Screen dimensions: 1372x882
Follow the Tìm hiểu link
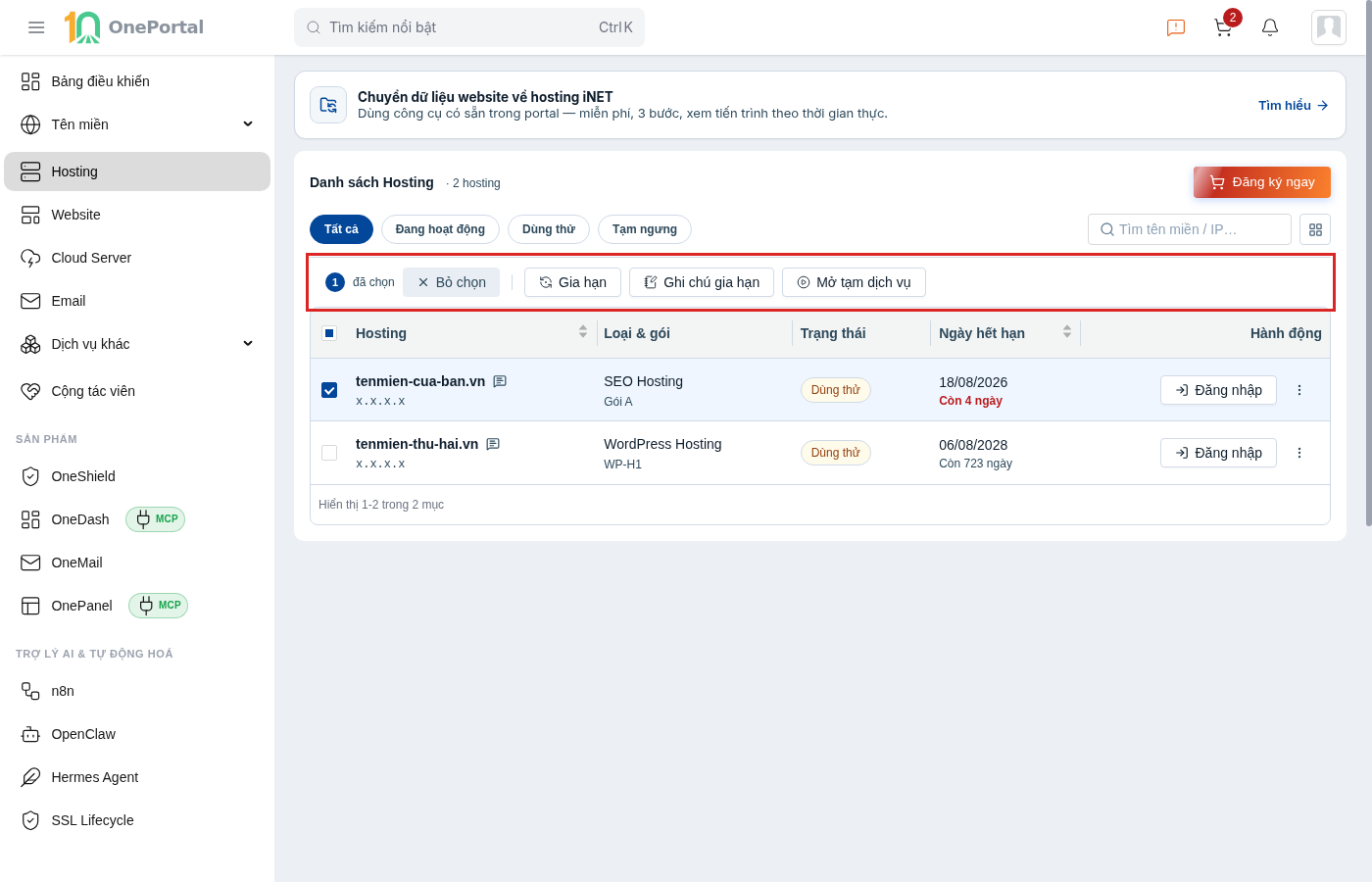coord(1294,105)
